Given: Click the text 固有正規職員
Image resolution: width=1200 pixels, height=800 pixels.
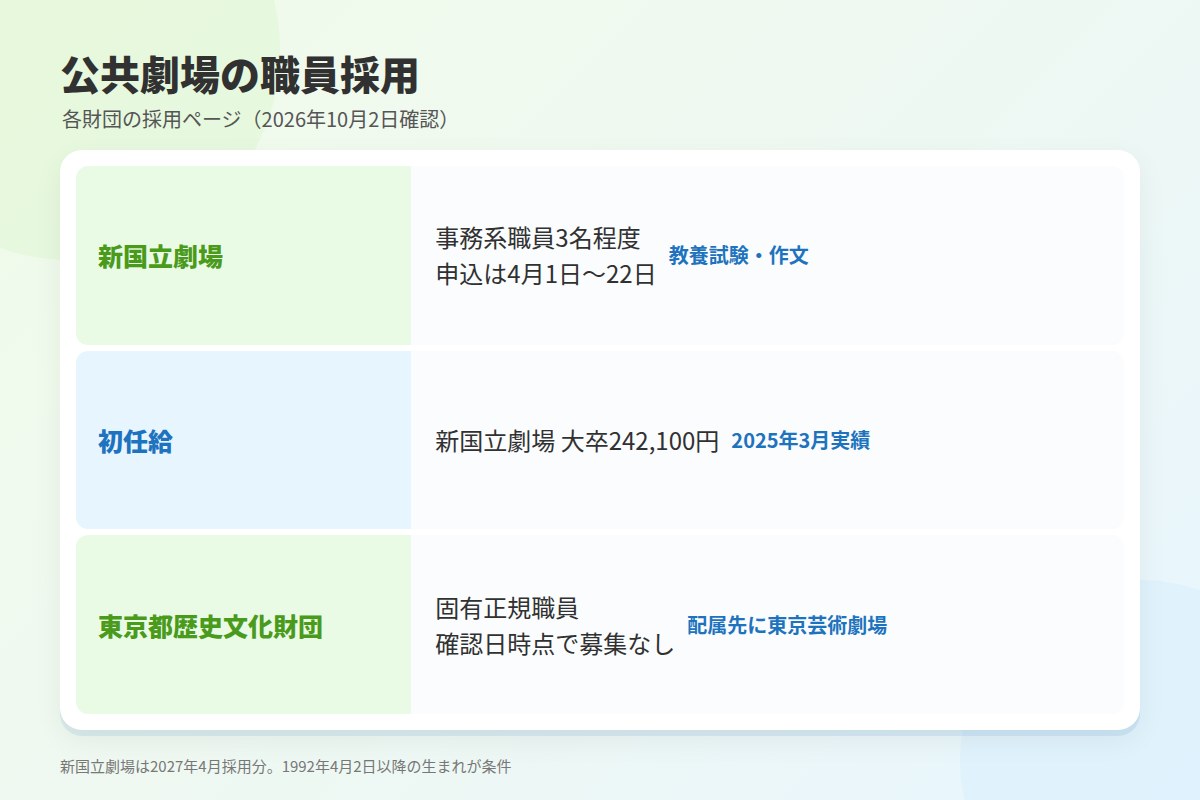Looking at the screenshot, I should click(507, 608).
